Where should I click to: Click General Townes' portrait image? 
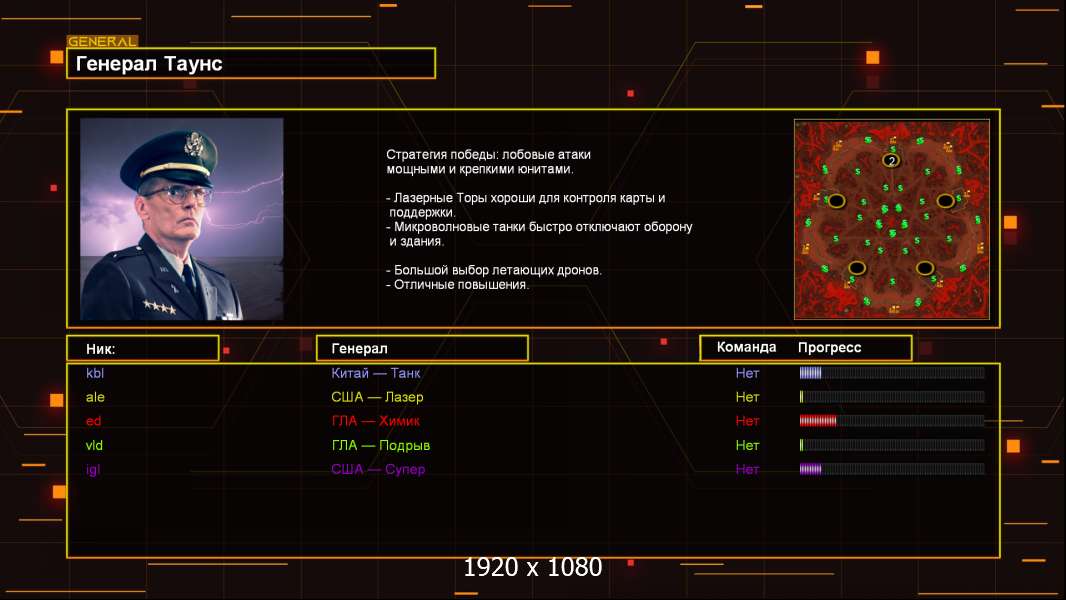(x=181, y=219)
